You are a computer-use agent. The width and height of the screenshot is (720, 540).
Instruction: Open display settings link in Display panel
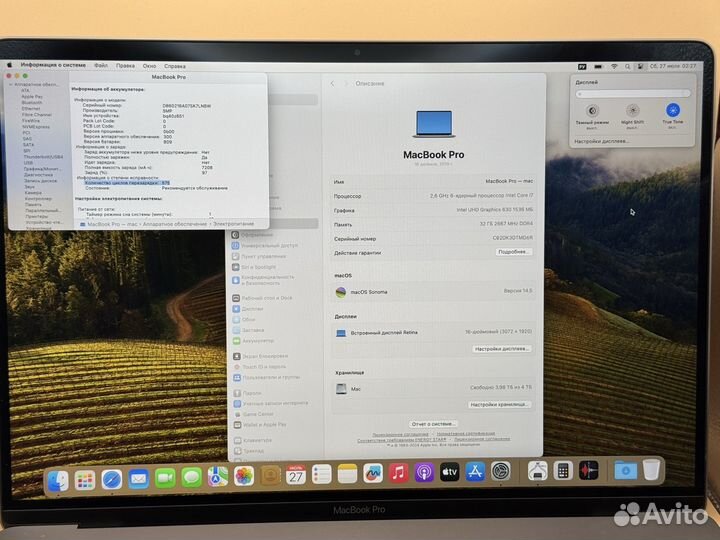coord(602,141)
